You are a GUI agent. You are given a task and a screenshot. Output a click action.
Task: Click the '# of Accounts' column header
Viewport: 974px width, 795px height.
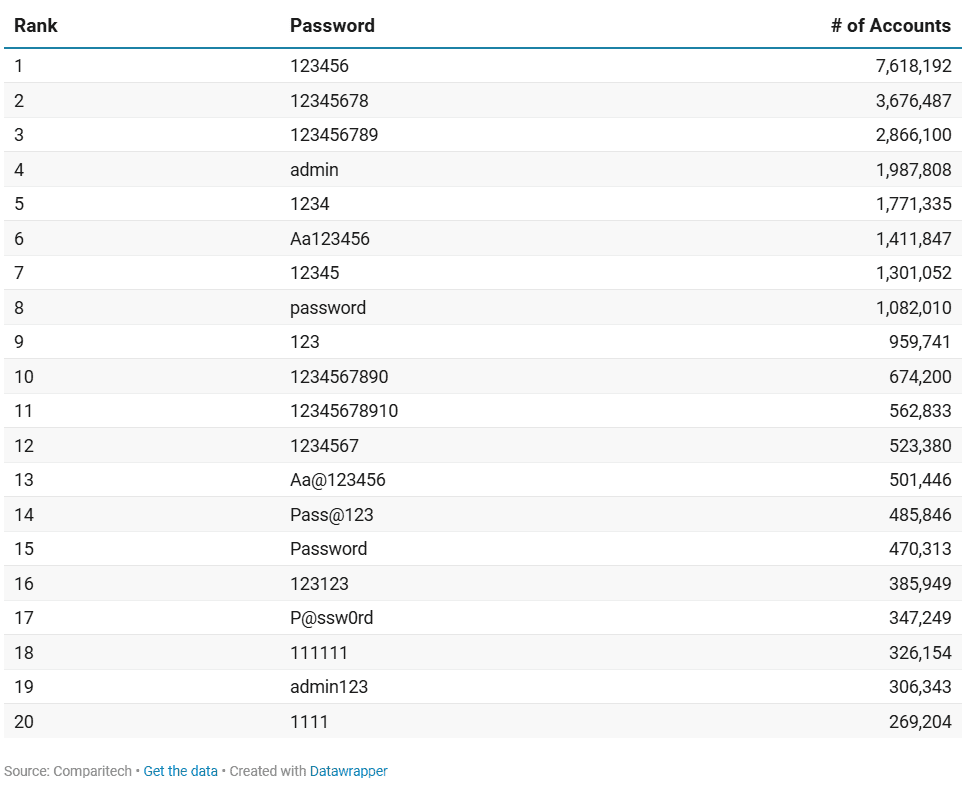(890, 26)
